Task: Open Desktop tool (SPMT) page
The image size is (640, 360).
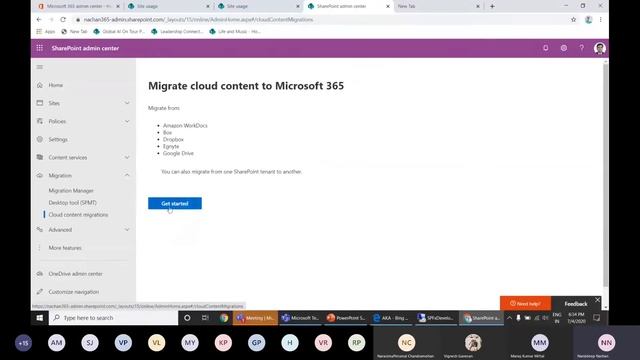Action: coord(73,203)
